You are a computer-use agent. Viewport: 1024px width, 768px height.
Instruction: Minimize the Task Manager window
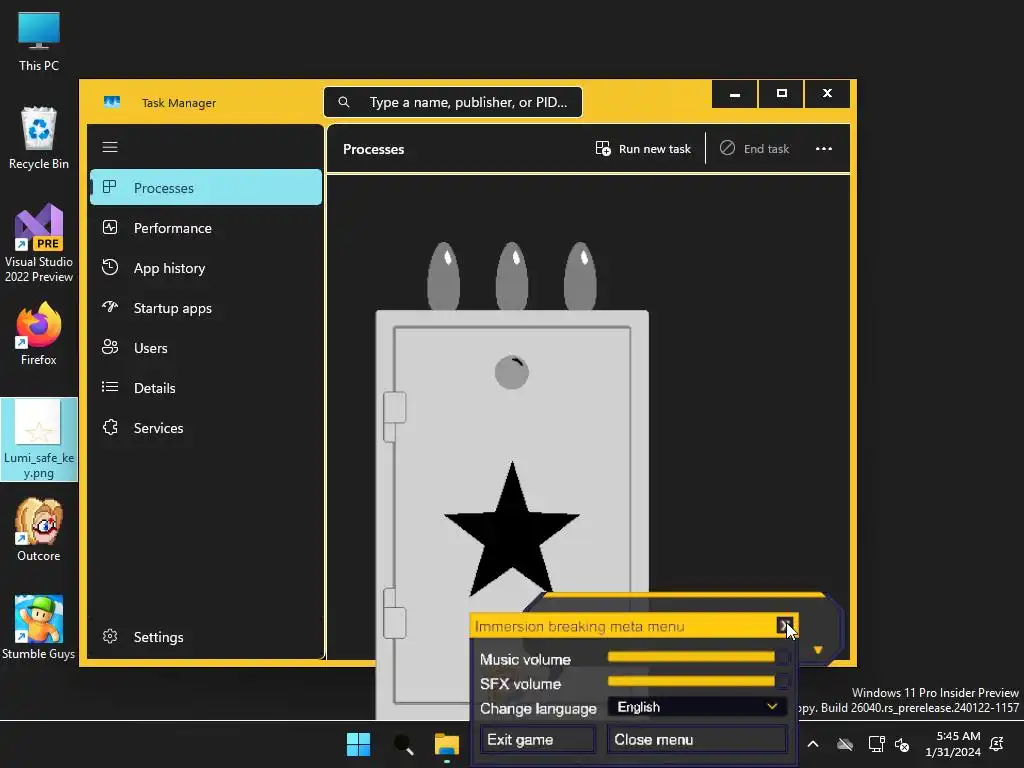[735, 94]
